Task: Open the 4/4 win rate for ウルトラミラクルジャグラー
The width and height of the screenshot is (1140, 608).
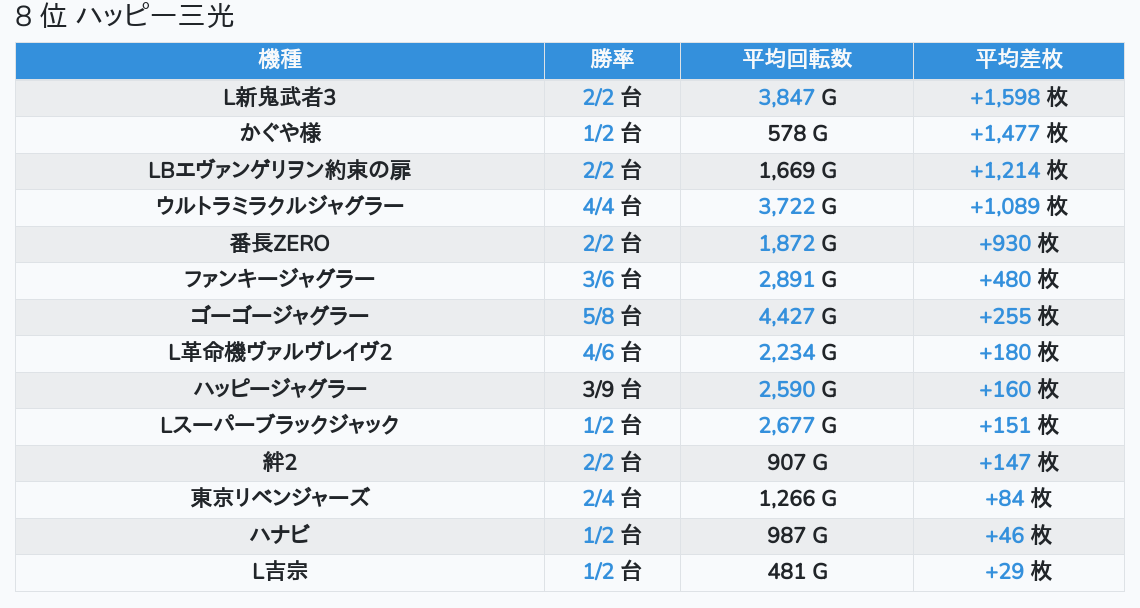Action: click(x=598, y=207)
